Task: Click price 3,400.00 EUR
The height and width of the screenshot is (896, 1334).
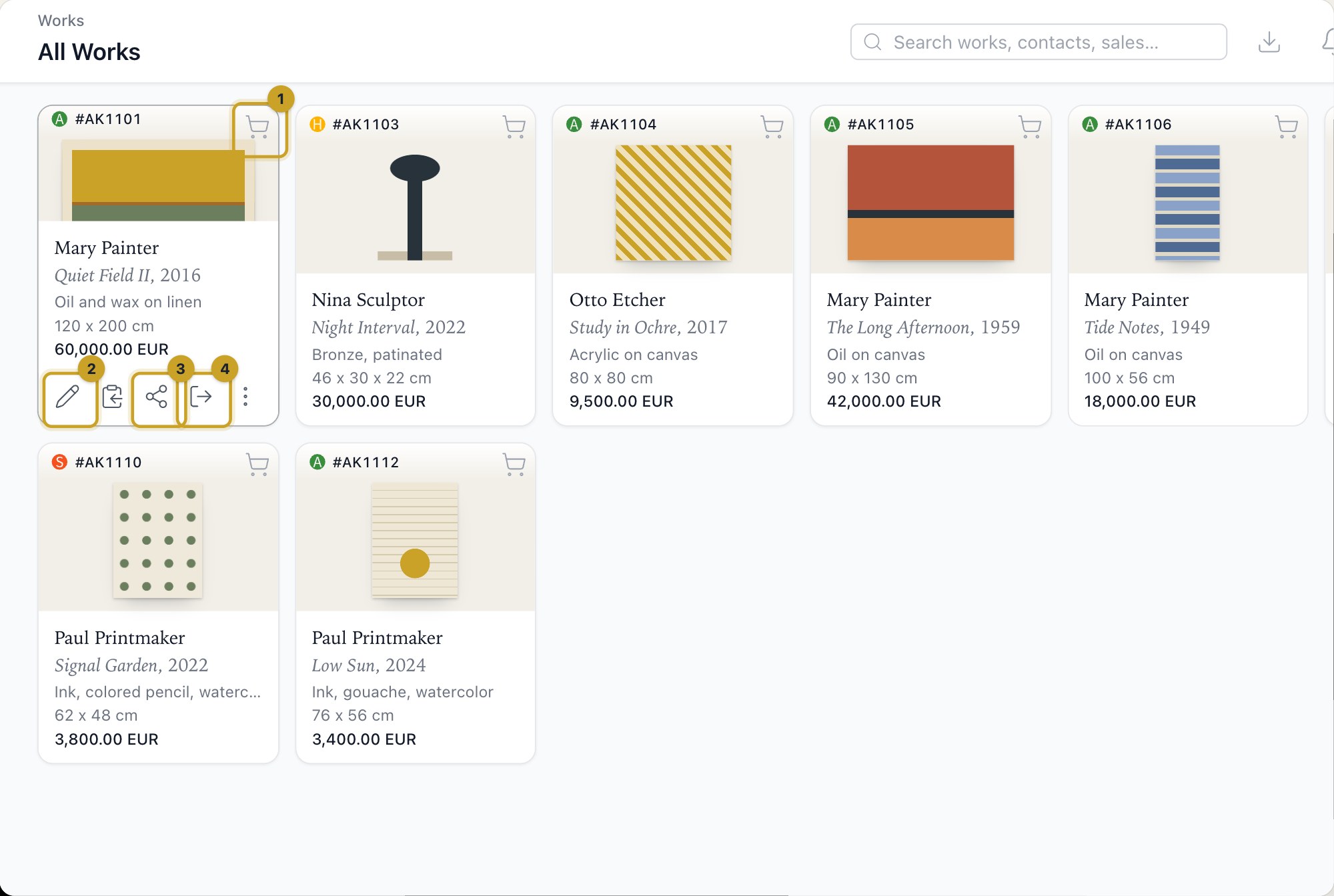Action: [364, 739]
